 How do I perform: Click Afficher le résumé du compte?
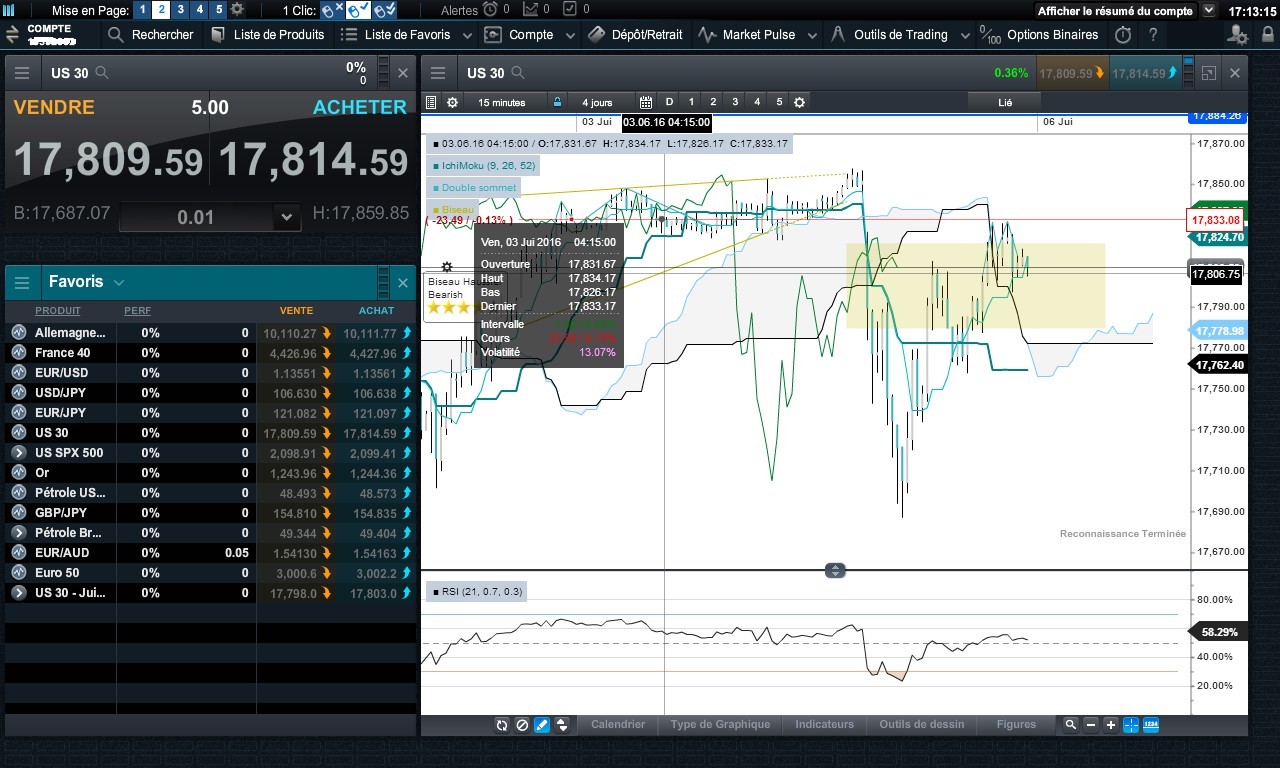pos(1114,11)
